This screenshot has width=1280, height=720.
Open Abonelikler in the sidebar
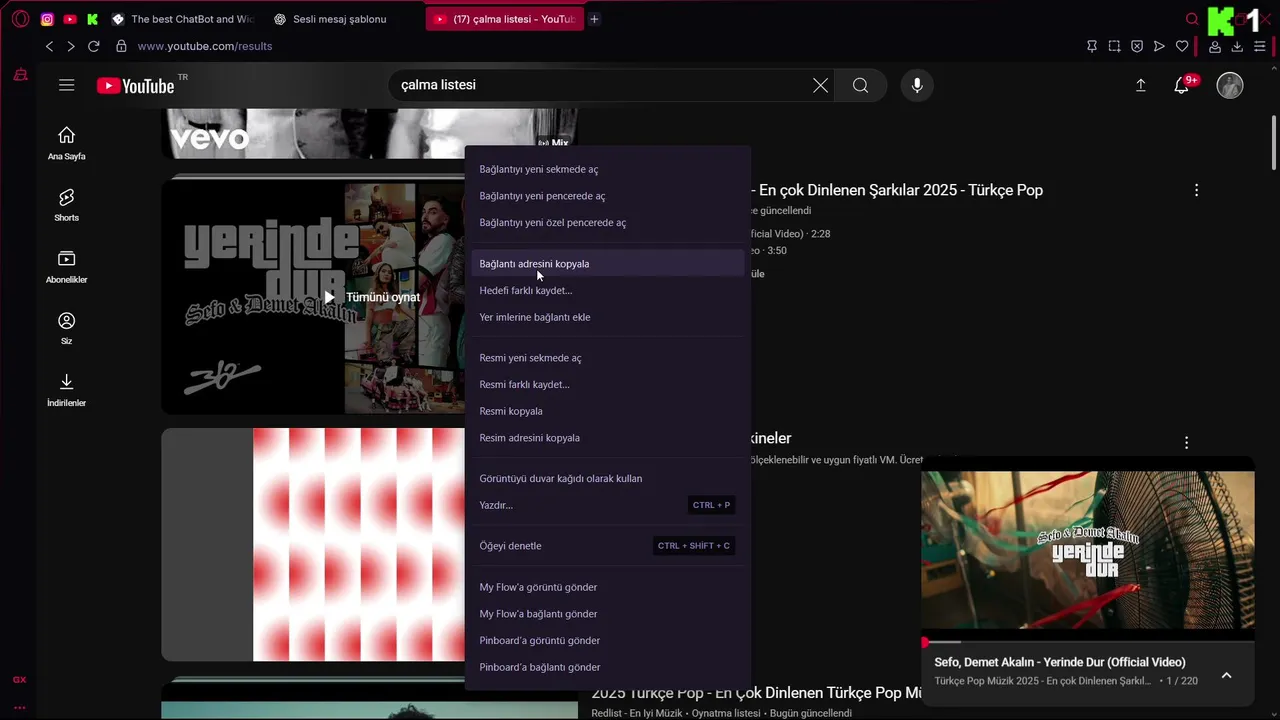tap(67, 266)
